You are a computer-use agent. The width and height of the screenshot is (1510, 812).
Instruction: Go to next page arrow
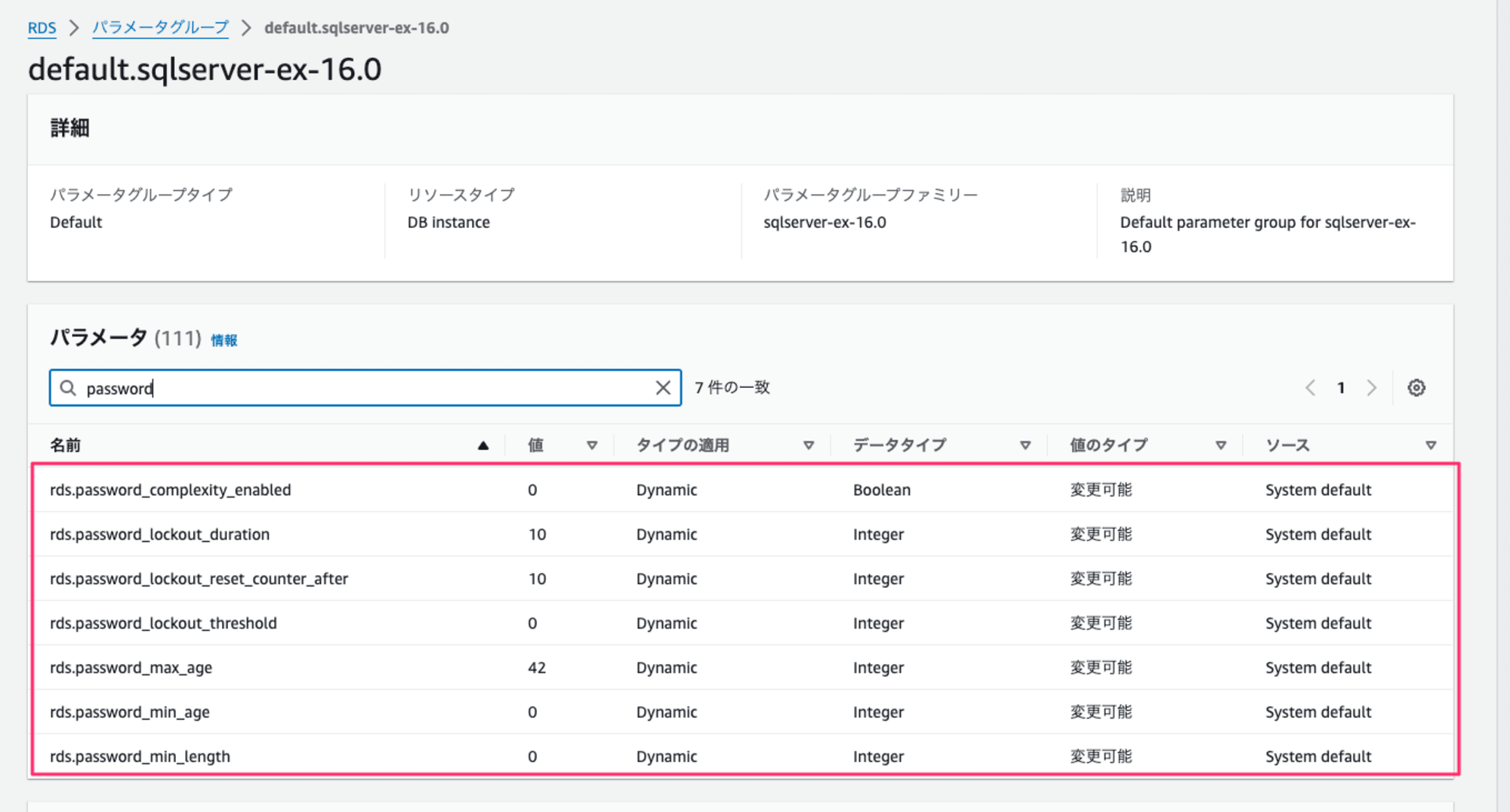(x=1372, y=388)
